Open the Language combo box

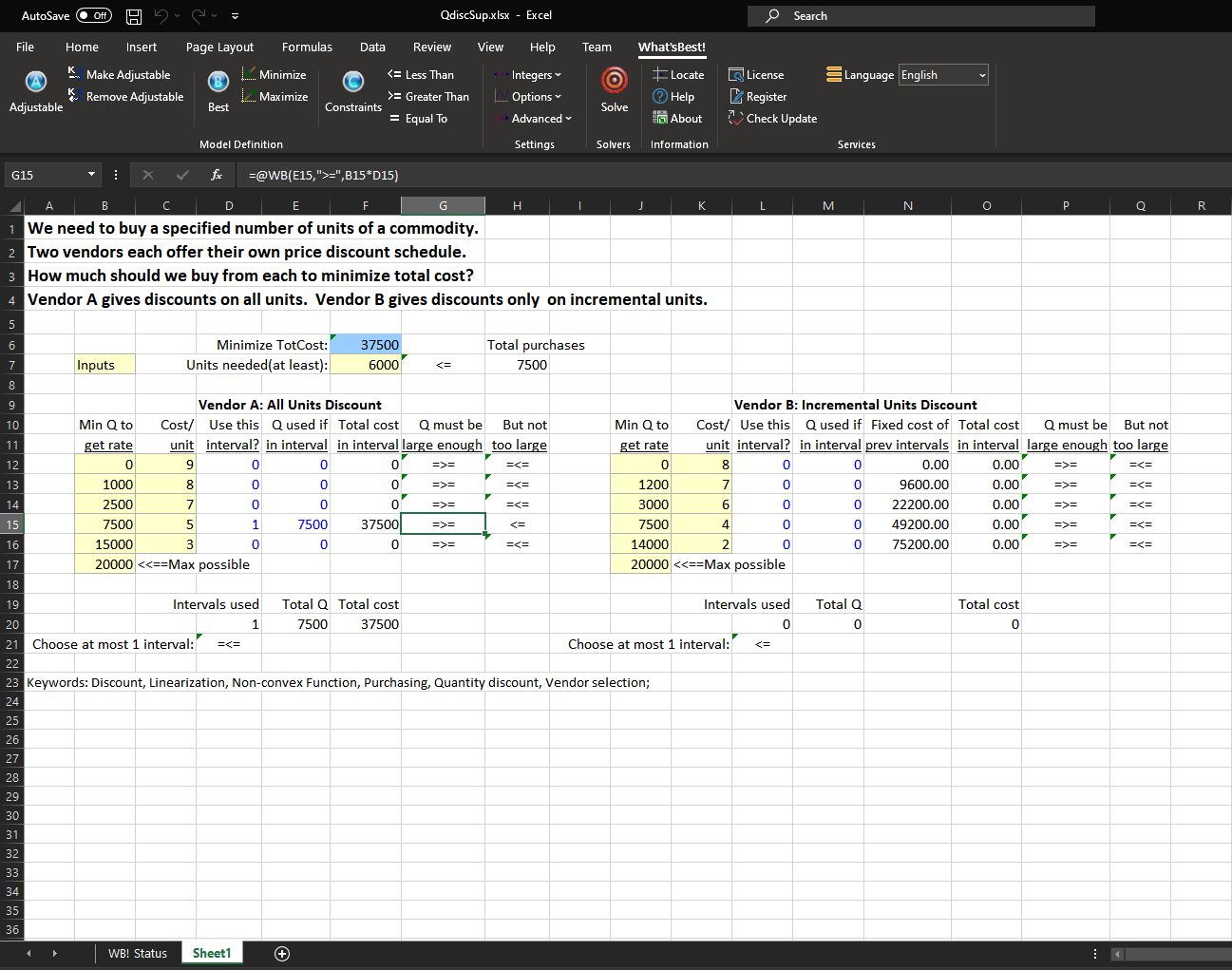point(943,75)
